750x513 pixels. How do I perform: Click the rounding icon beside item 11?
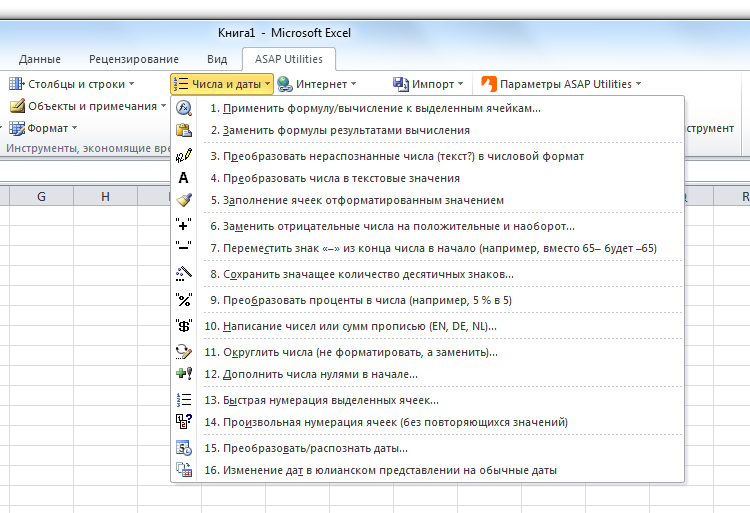pos(184,352)
